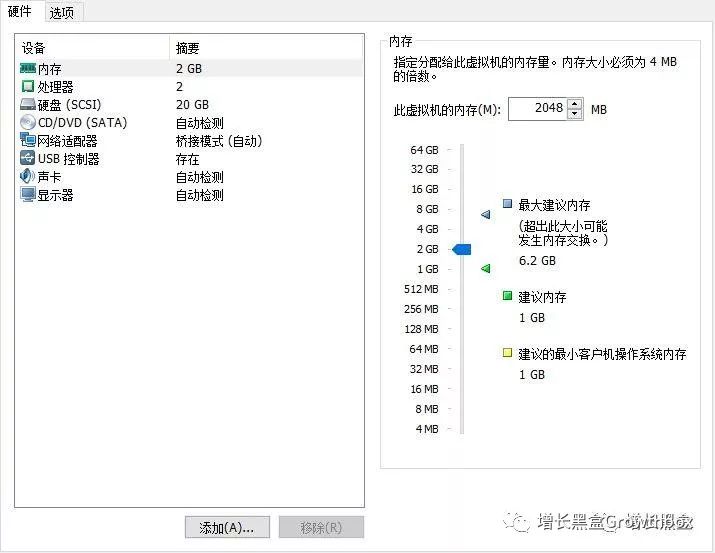The image size is (715, 553).
Task: Click the 32 MB slider label
Action: [x=424, y=369]
